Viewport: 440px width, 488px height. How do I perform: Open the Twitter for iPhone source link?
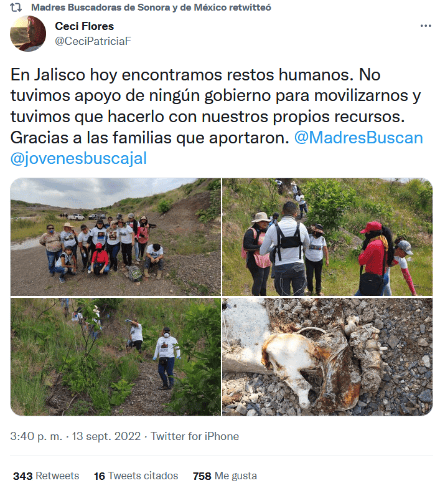[x=195, y=436]
